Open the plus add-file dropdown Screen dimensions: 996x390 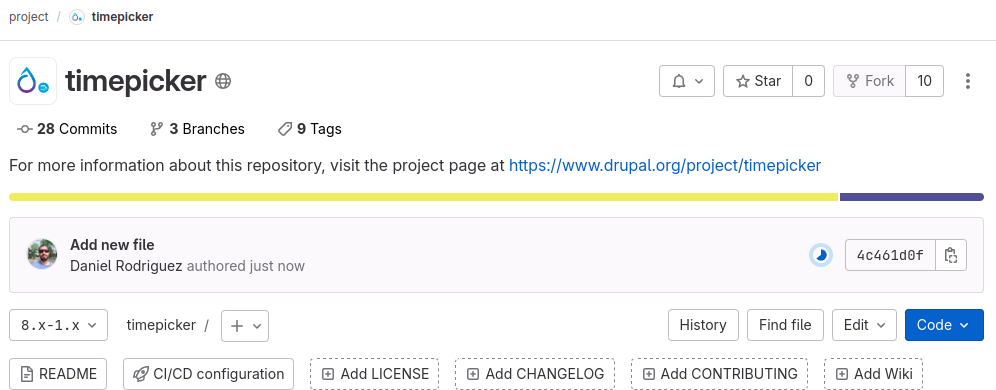245,325
